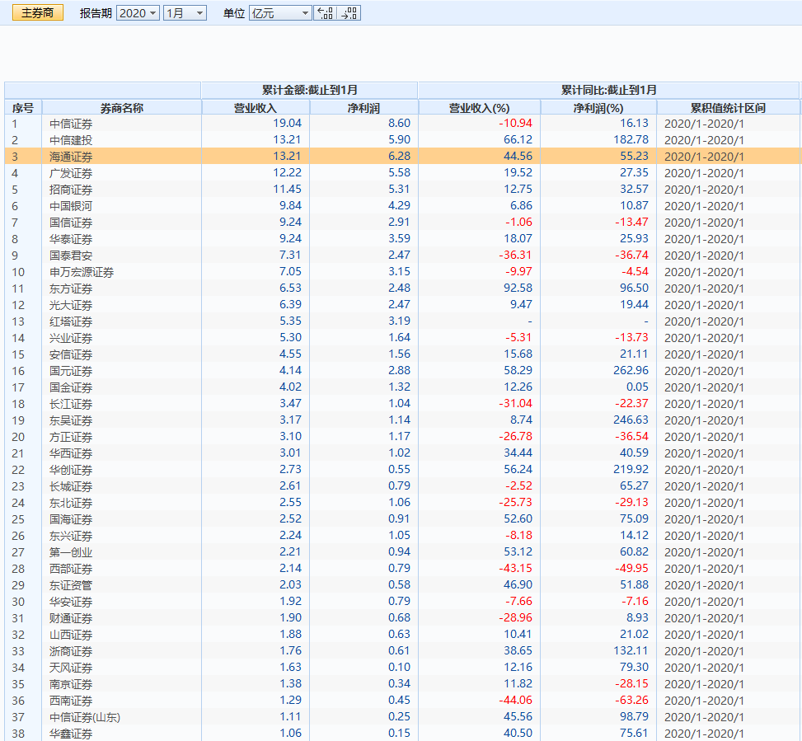Select row 招商证券
802x741 pixels.
(402, 189)
